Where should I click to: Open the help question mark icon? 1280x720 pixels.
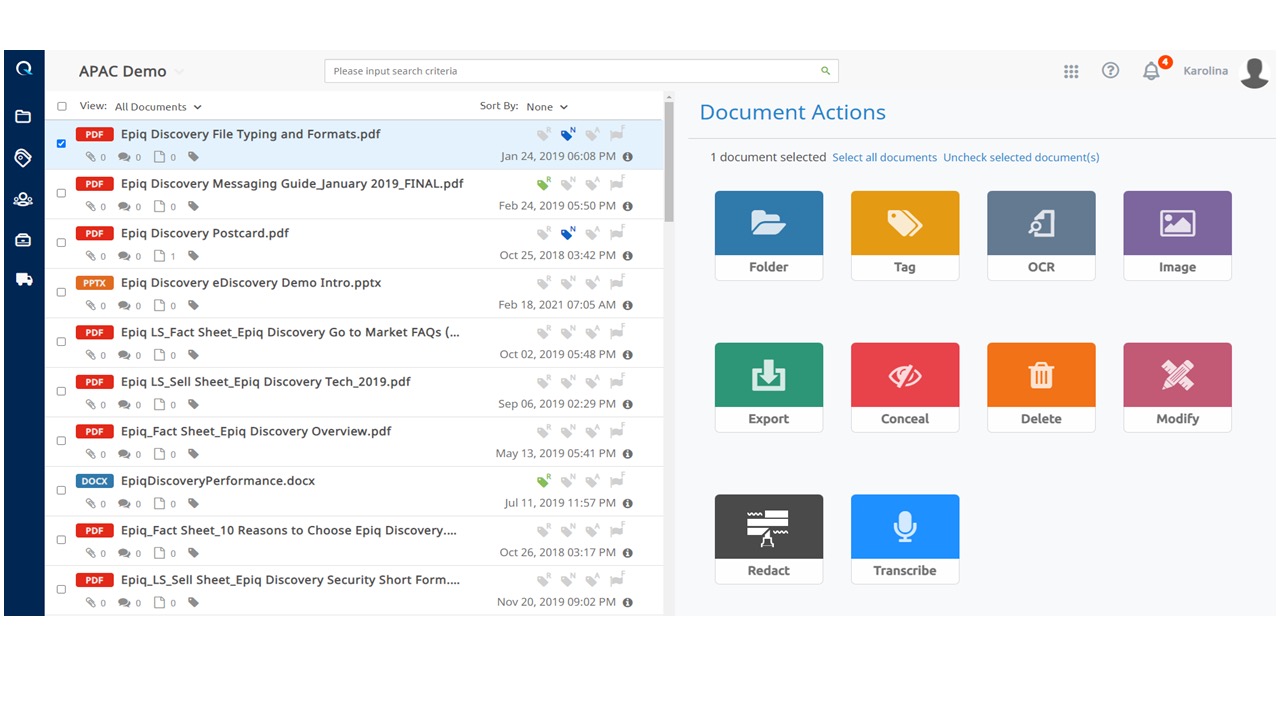click(x=1110, y=71)
